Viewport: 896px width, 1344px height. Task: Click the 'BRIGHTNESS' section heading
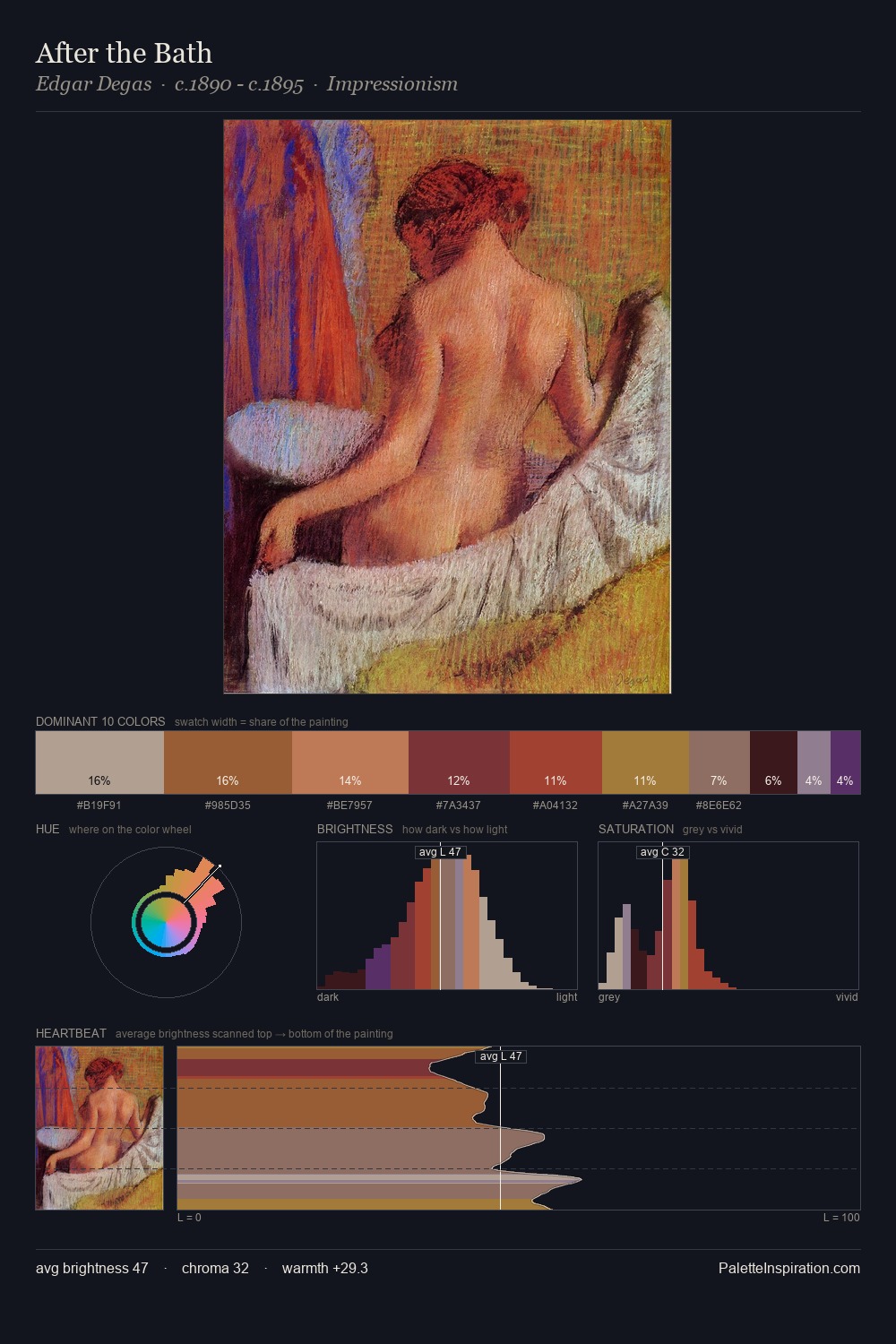pos(355,829)
